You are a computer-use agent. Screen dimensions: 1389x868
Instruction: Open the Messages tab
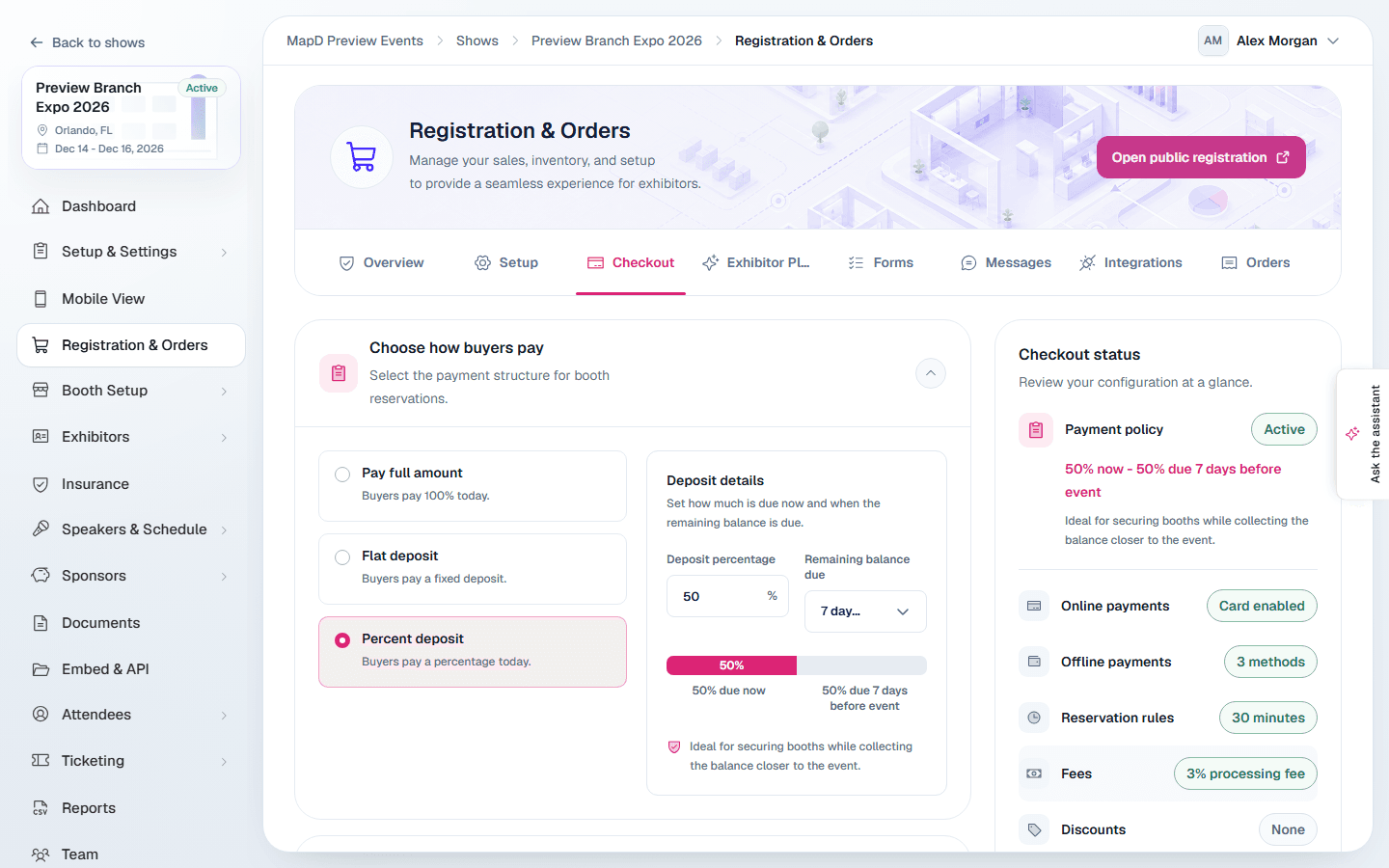click(1006, 262)
